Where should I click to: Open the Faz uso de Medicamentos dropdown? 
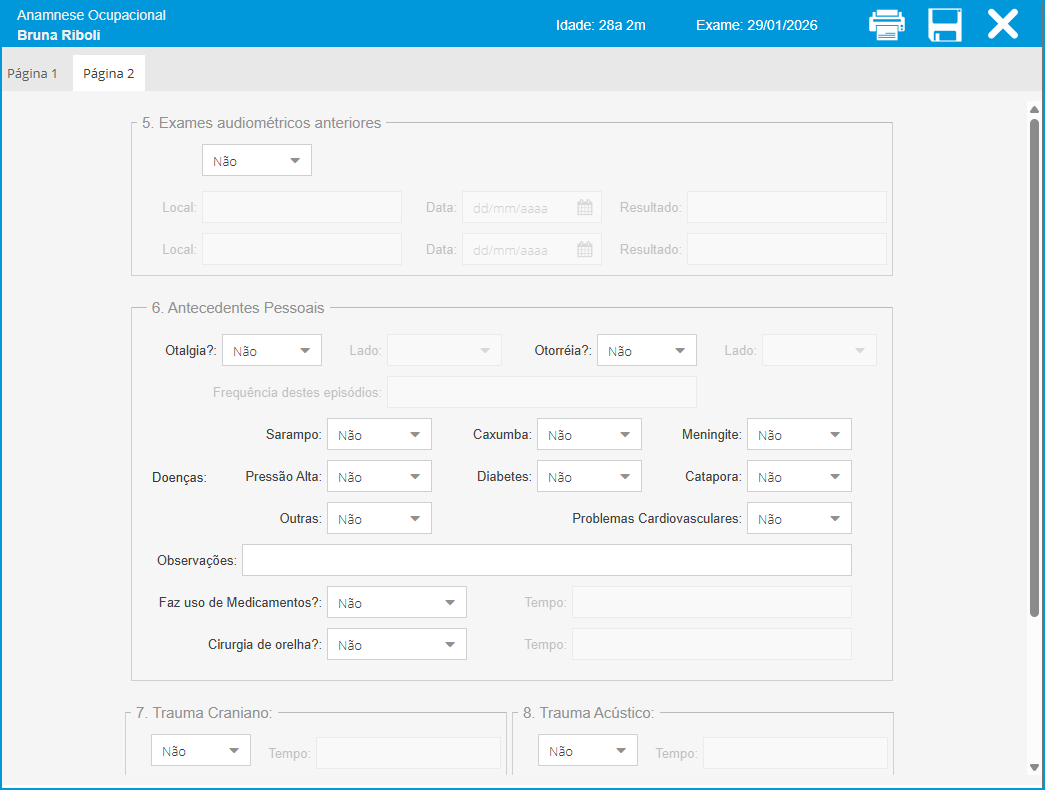pos(397,603)
